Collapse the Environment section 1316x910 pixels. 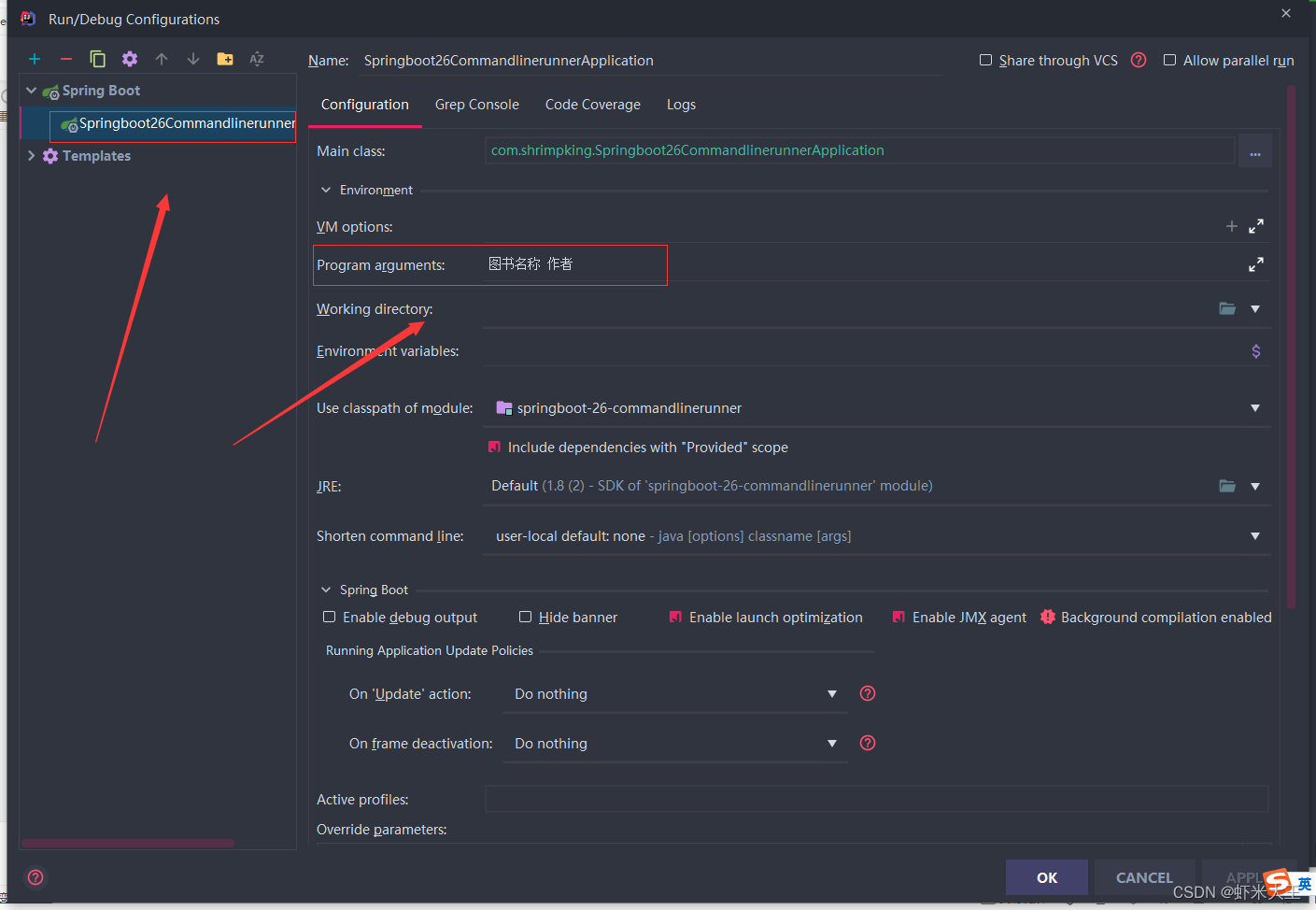325,189
